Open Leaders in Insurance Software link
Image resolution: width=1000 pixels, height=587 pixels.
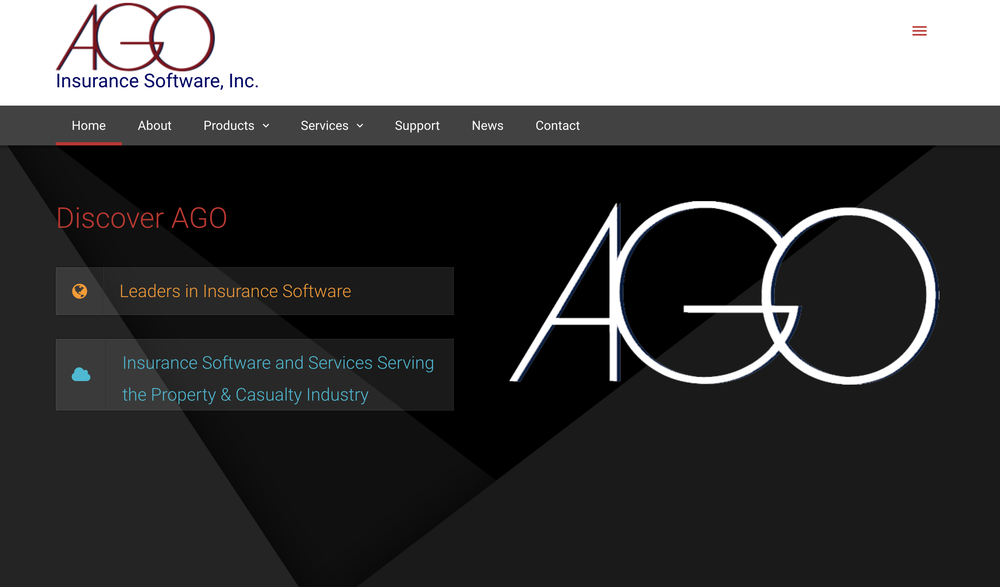236,291
